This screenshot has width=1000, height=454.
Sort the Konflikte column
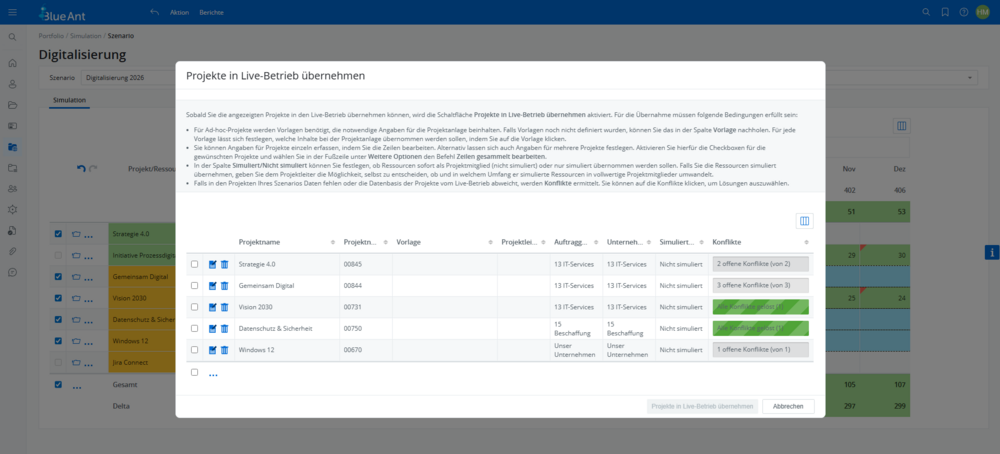tap(806, 243)
